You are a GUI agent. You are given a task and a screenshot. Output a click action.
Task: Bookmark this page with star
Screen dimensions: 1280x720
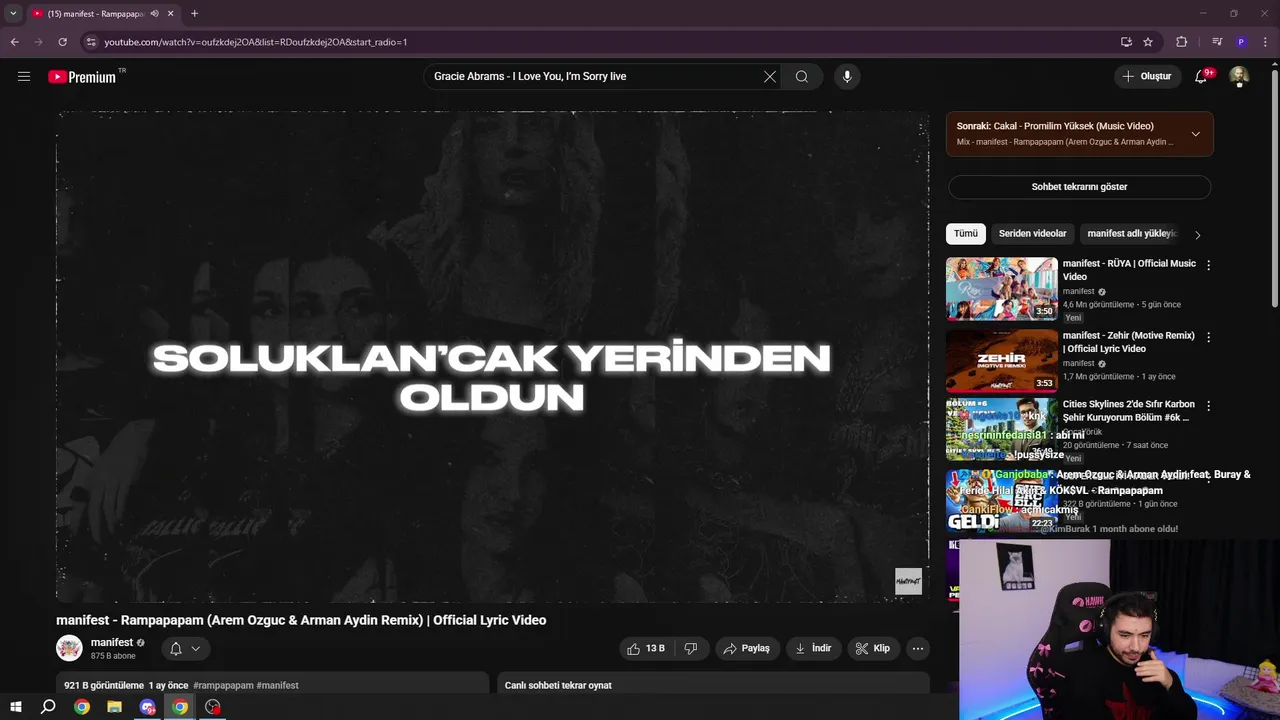(x=1148, y=42)
